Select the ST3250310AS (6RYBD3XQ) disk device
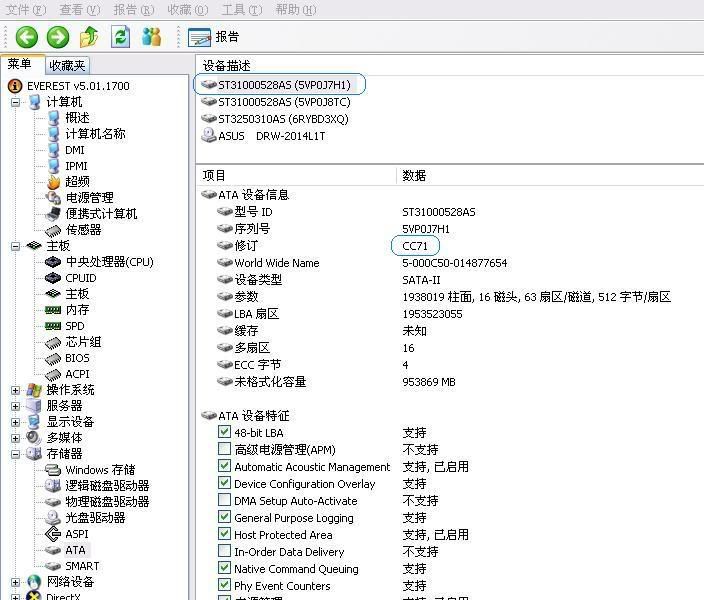This screenshot has height=600, width=704. (x=282, y=119)
